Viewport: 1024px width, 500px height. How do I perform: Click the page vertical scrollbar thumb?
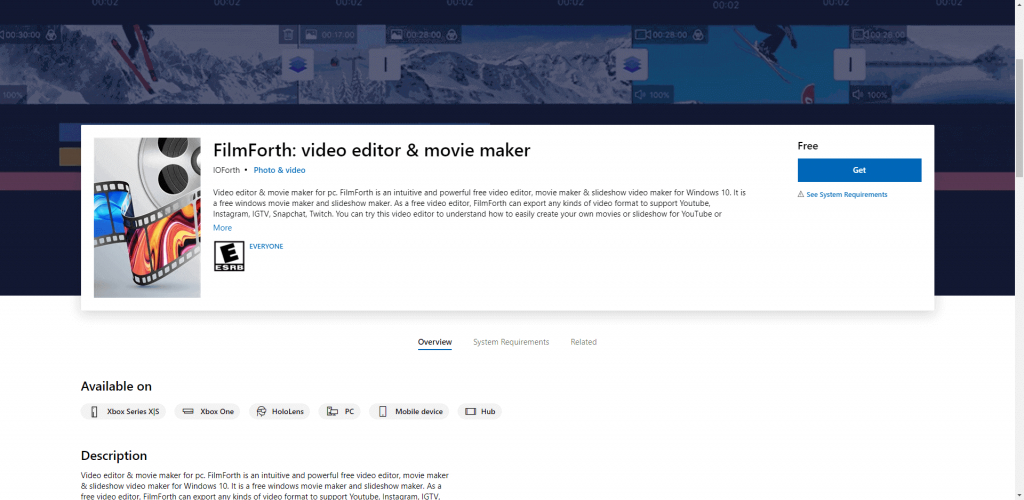pyautogui.click(x=1019, y=117)
